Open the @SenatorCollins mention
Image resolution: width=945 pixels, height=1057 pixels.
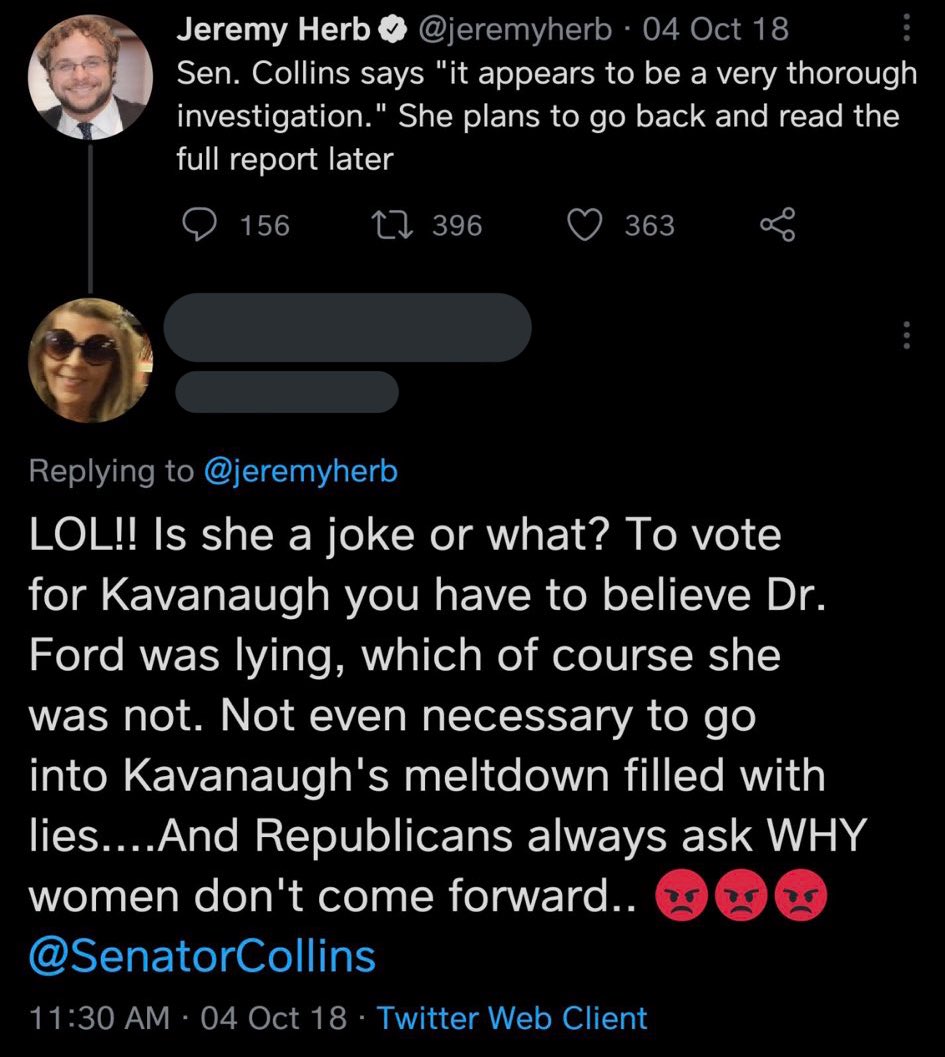(203, 956)
